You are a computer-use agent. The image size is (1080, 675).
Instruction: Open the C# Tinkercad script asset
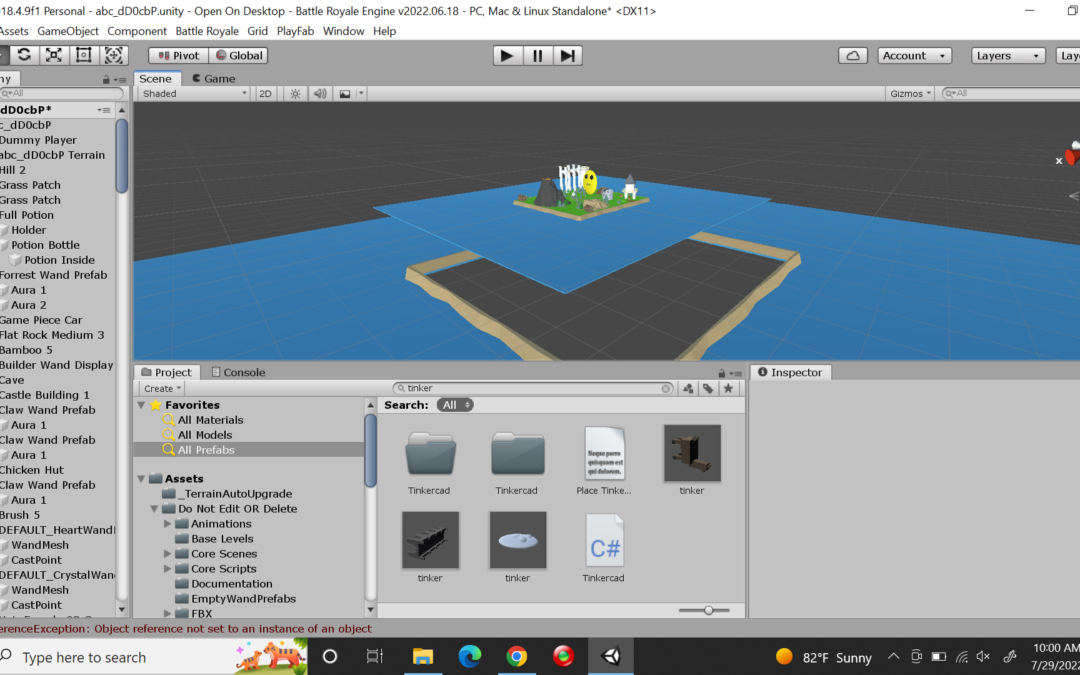(603, 548)
